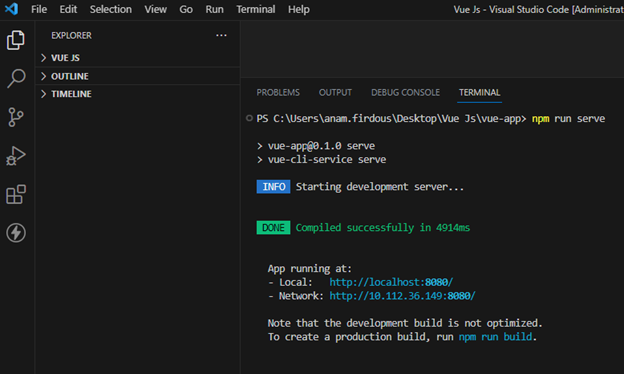Image resolution: width=624 pixels, height=374 pixels.
Task: Open the http://localhost:8080/ link
Action: click(391, 282)
